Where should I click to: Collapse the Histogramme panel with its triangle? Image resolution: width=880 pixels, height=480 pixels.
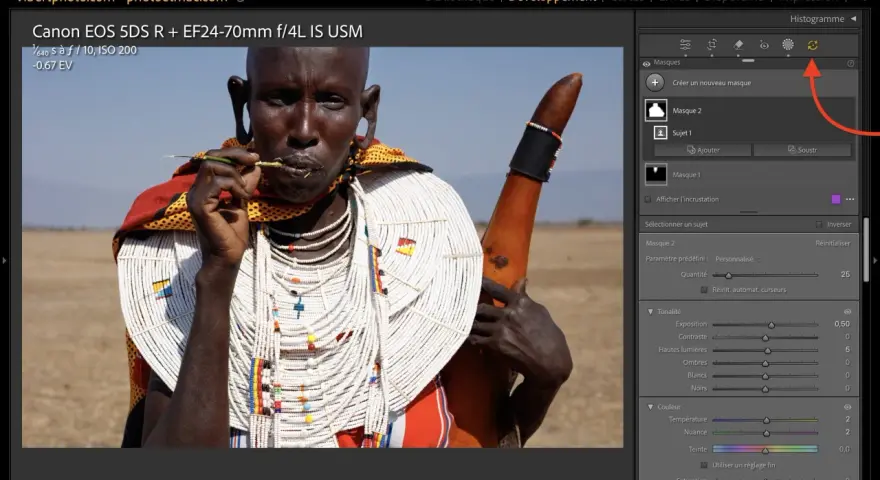[853, 19]
